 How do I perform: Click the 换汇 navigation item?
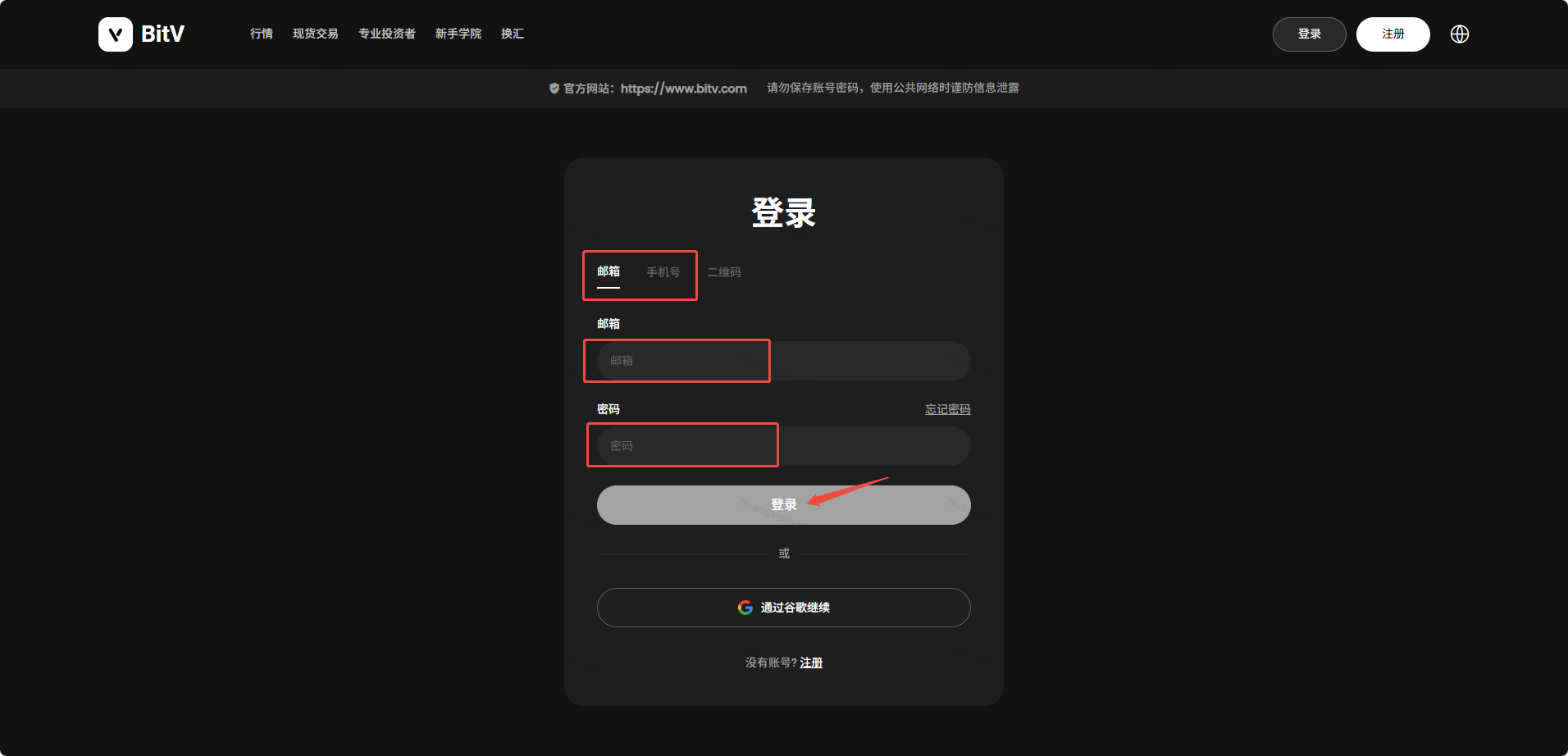click(x=513, y=34)
